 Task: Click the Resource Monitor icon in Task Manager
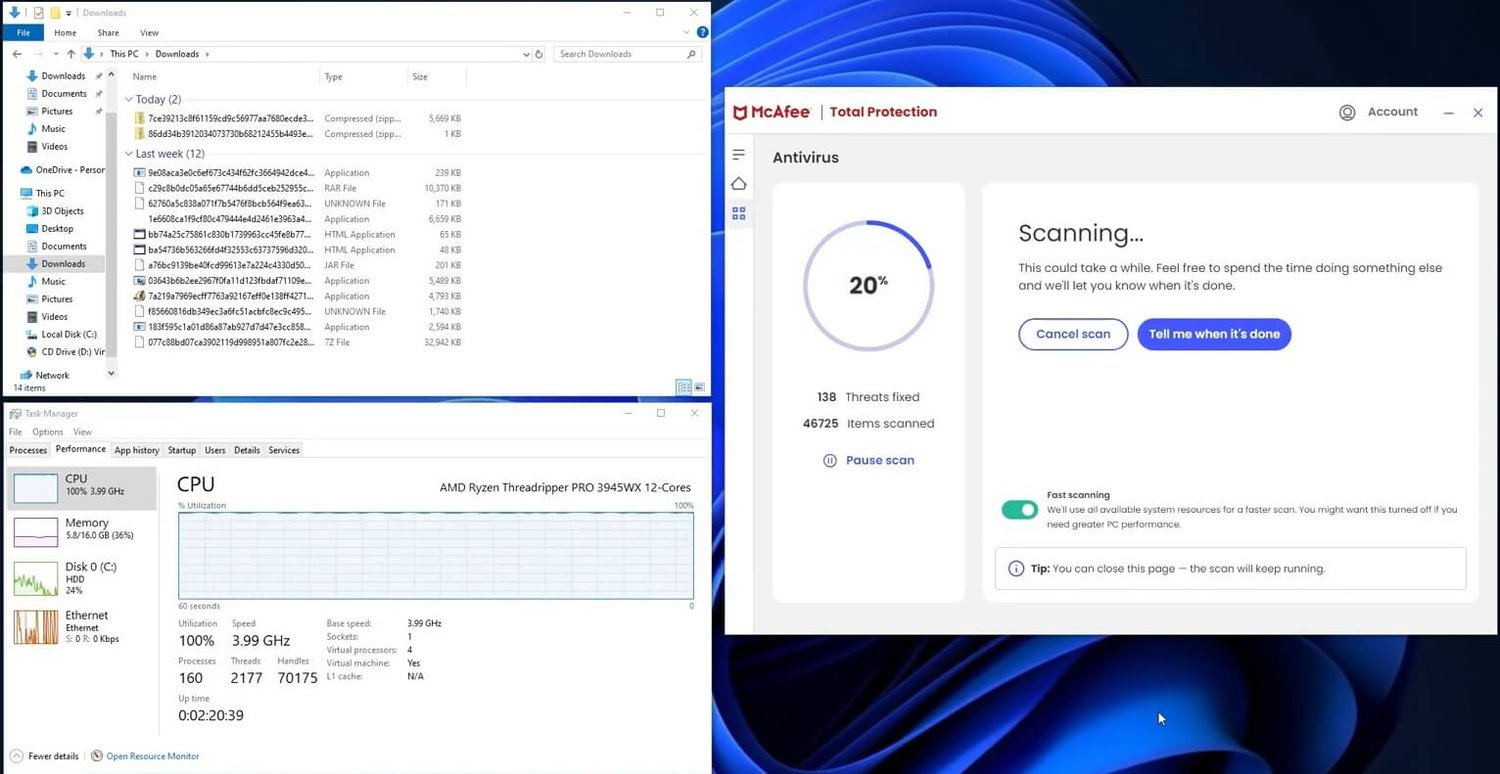pos(97,756)
